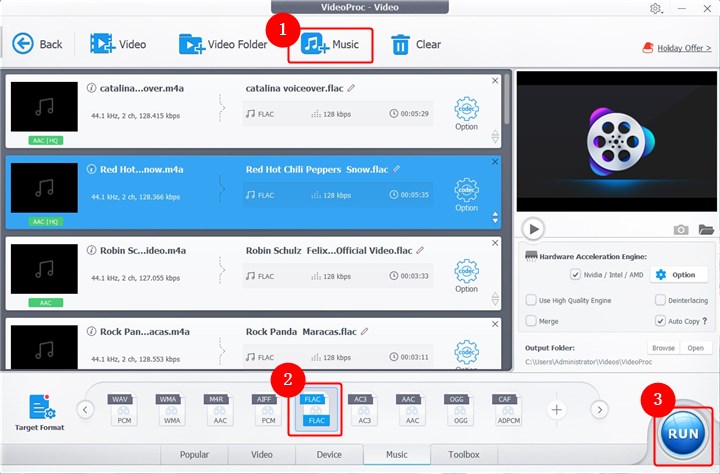The image size is (720, 474).
Task: Edit Robin Schulz output name pencil icon
Action: tap(420, 250)
